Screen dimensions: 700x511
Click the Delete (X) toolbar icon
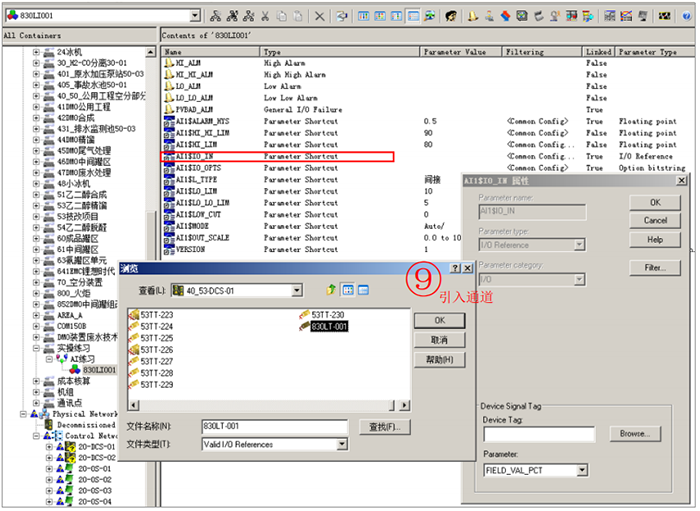pos(320,16)
